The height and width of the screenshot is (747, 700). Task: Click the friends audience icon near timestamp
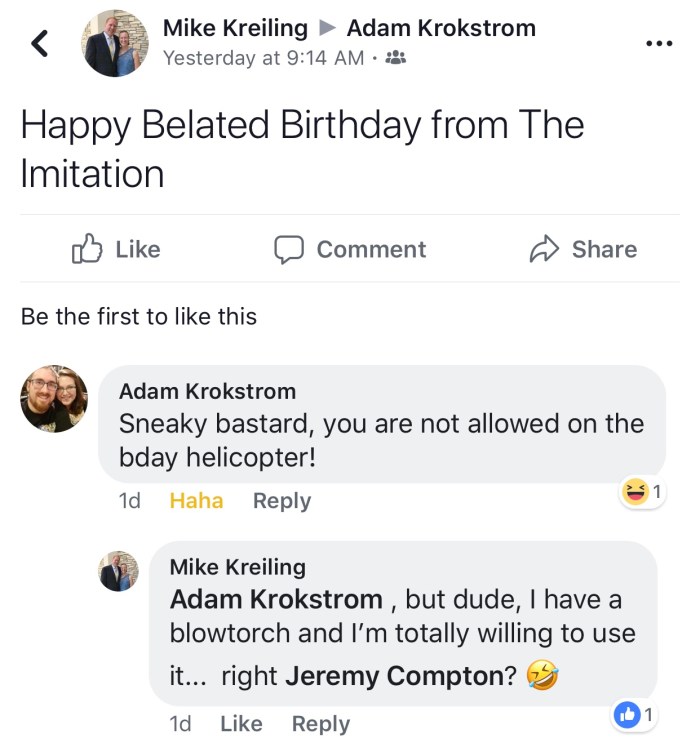point(396,58)
